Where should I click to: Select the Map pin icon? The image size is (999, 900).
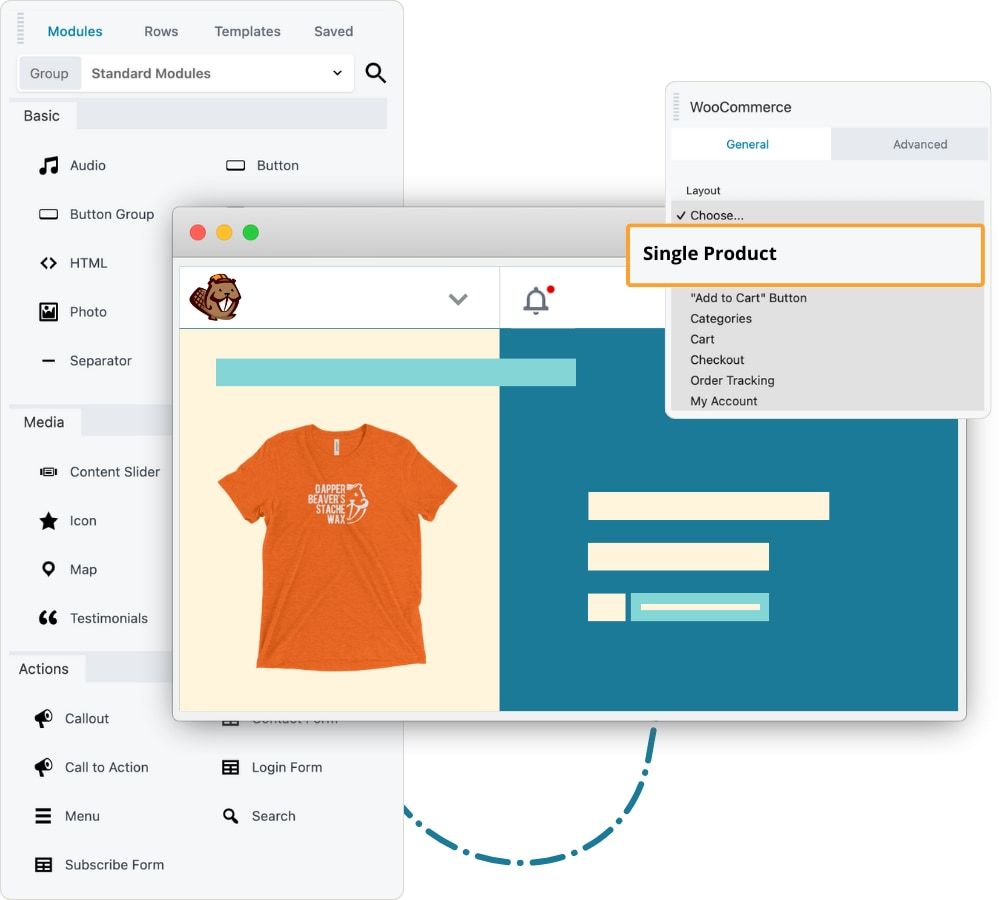click(48, 569)
